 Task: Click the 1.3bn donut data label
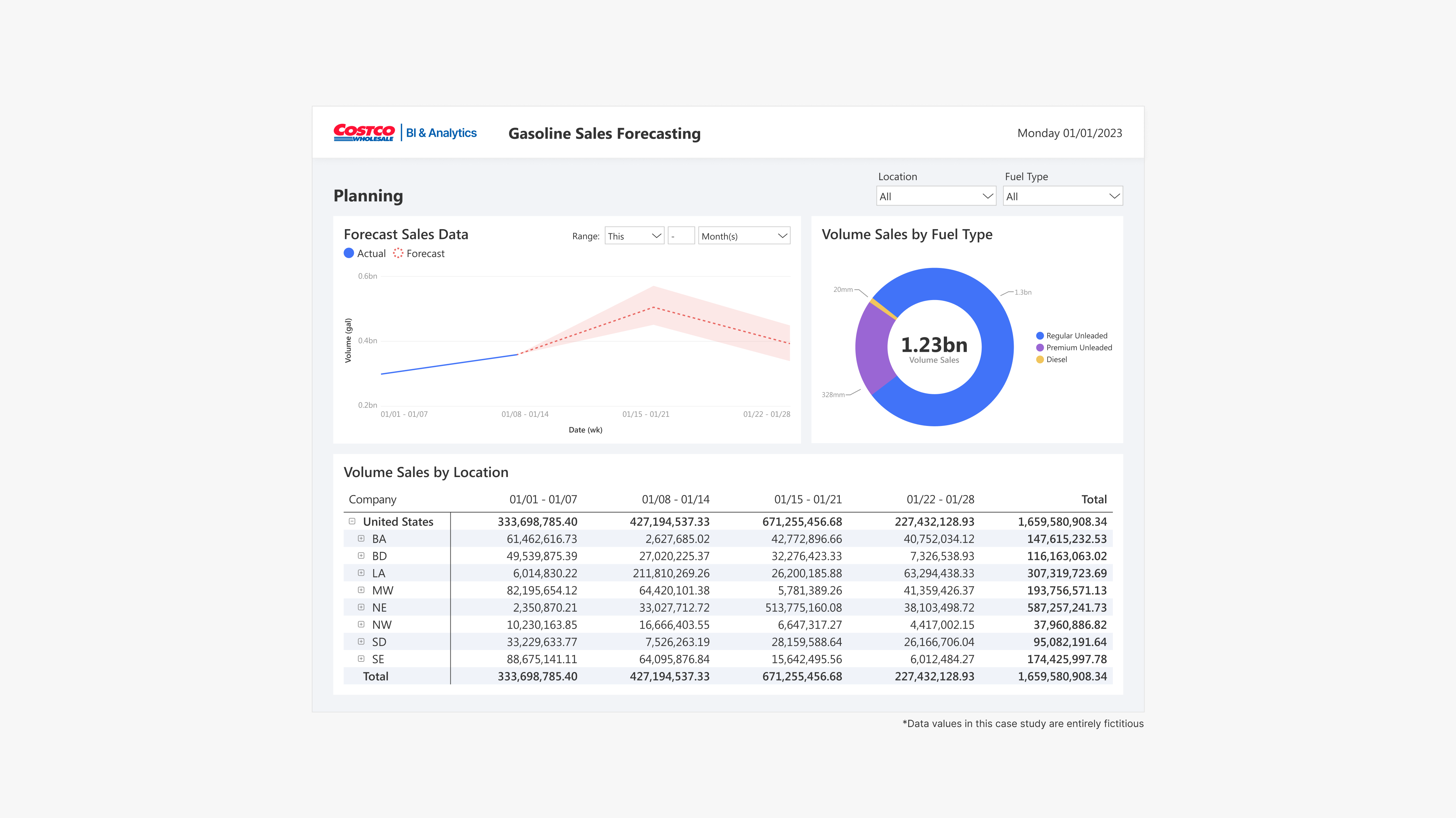click(1023, 292)
